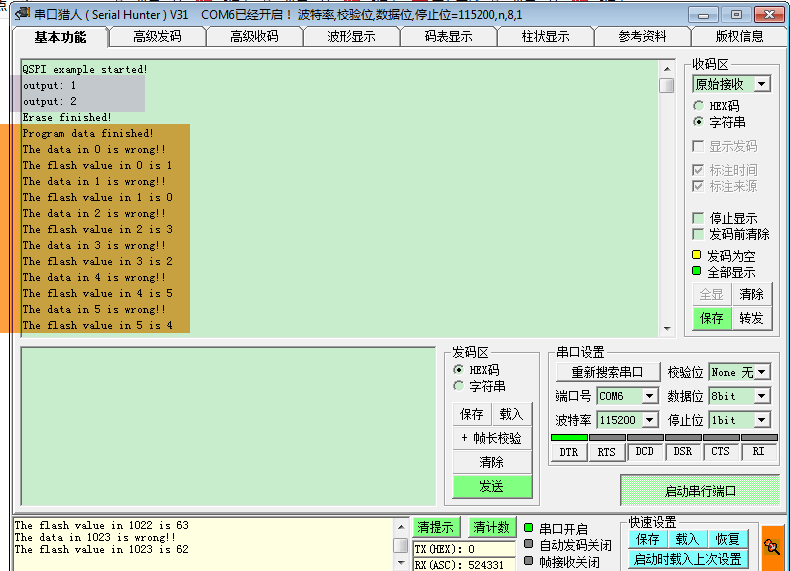
Task: Switch to the 高级收码 tab
Action: pyautogui.click(x=254, y=37)
